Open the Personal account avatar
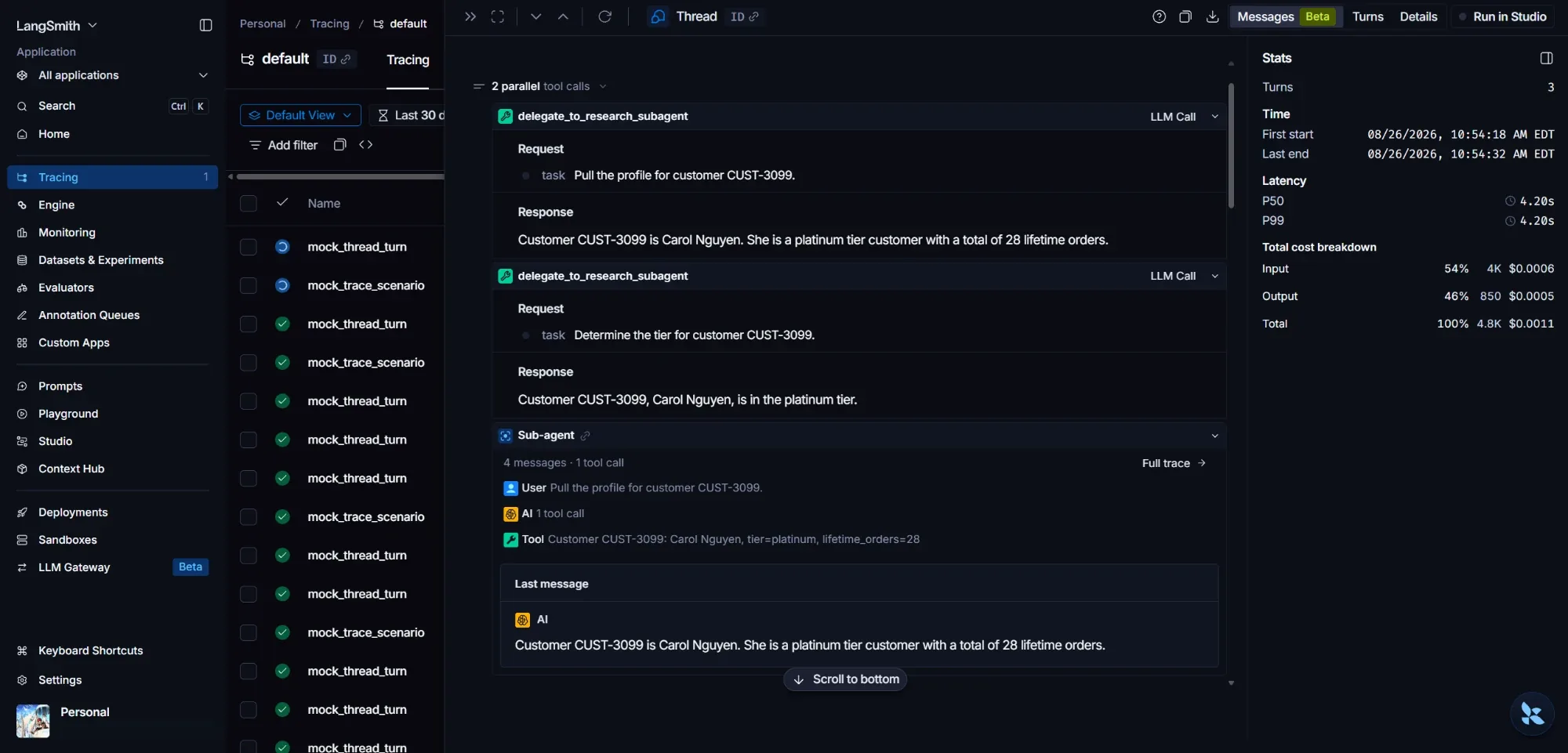Screen dimensions: 1568x753 (33, 721)
